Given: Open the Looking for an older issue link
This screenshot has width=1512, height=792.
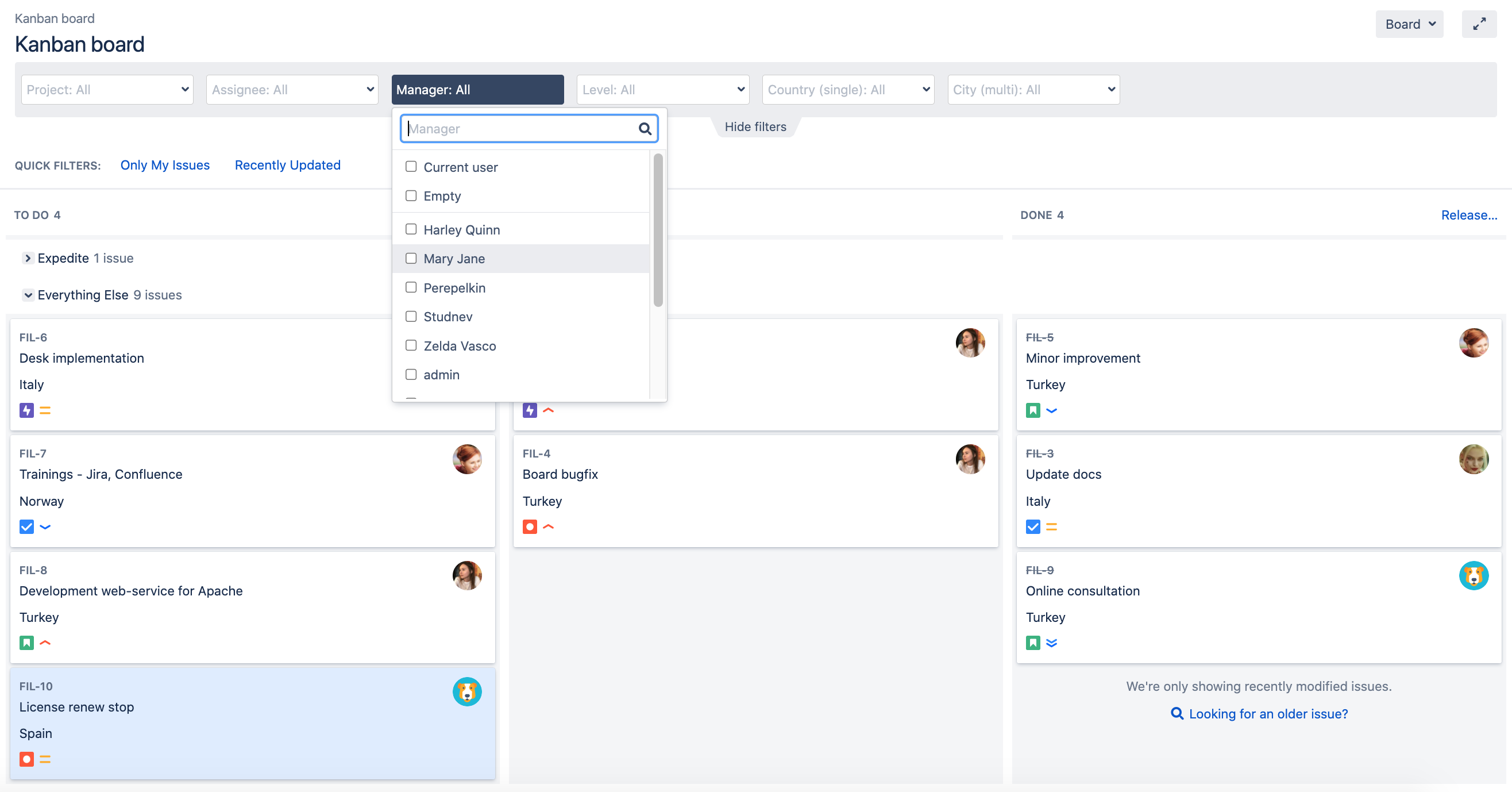Looking at the screenshot, I should tap(1268, 714).
